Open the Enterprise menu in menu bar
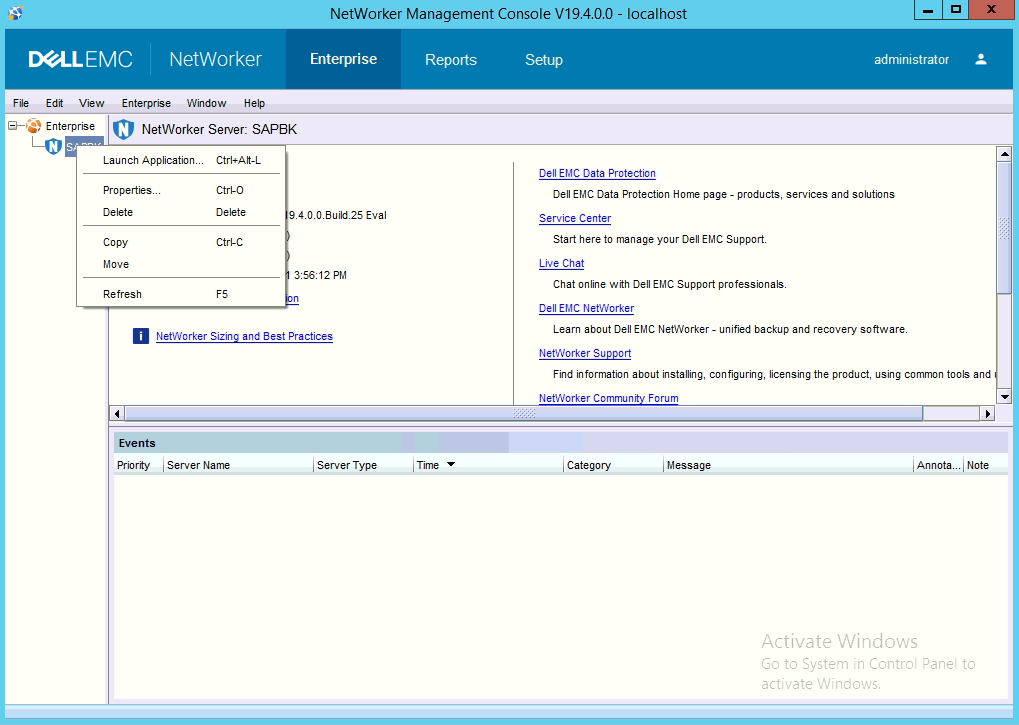1019x725 pixels. pyautogui.click(x=146, y=103)
